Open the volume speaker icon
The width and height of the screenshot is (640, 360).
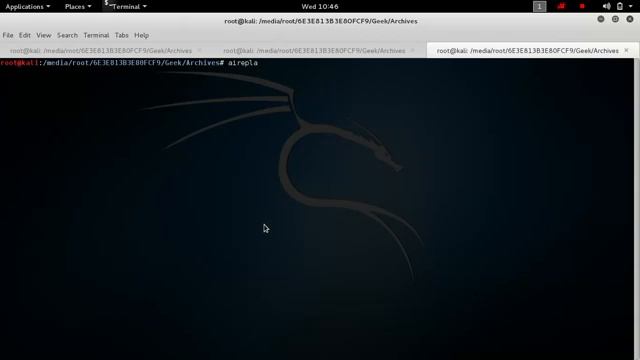point(607,6)
